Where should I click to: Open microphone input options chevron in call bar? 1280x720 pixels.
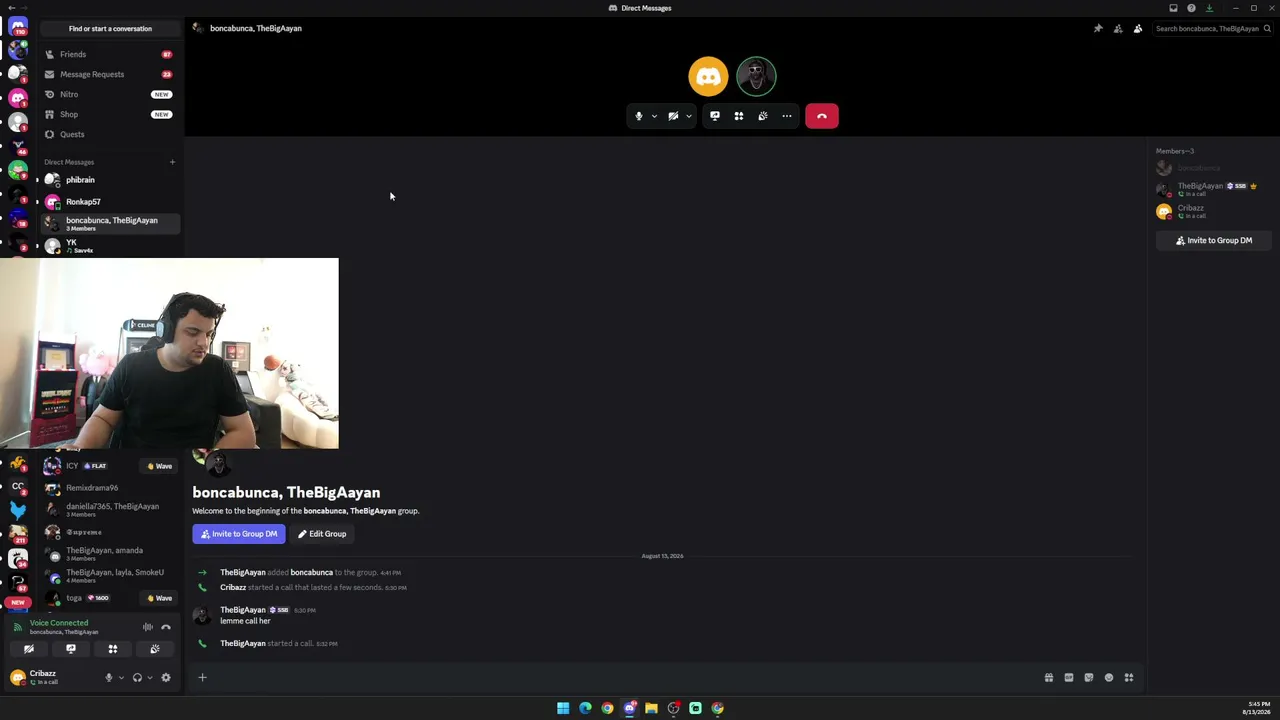pyautogui.click(x=654, y=116)
